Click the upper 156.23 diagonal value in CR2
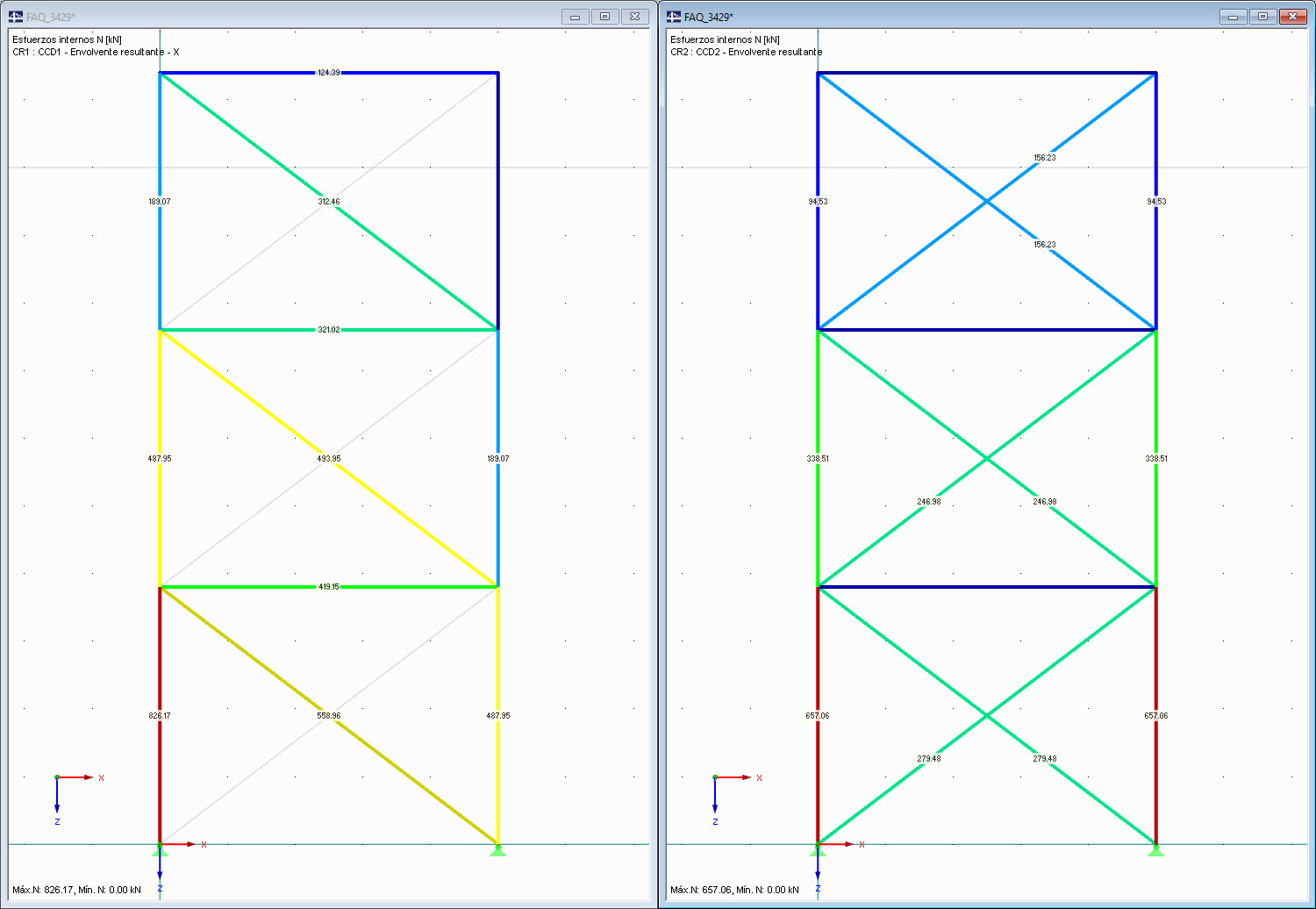The image size is (1316, 909). (x=1045, y=158)
